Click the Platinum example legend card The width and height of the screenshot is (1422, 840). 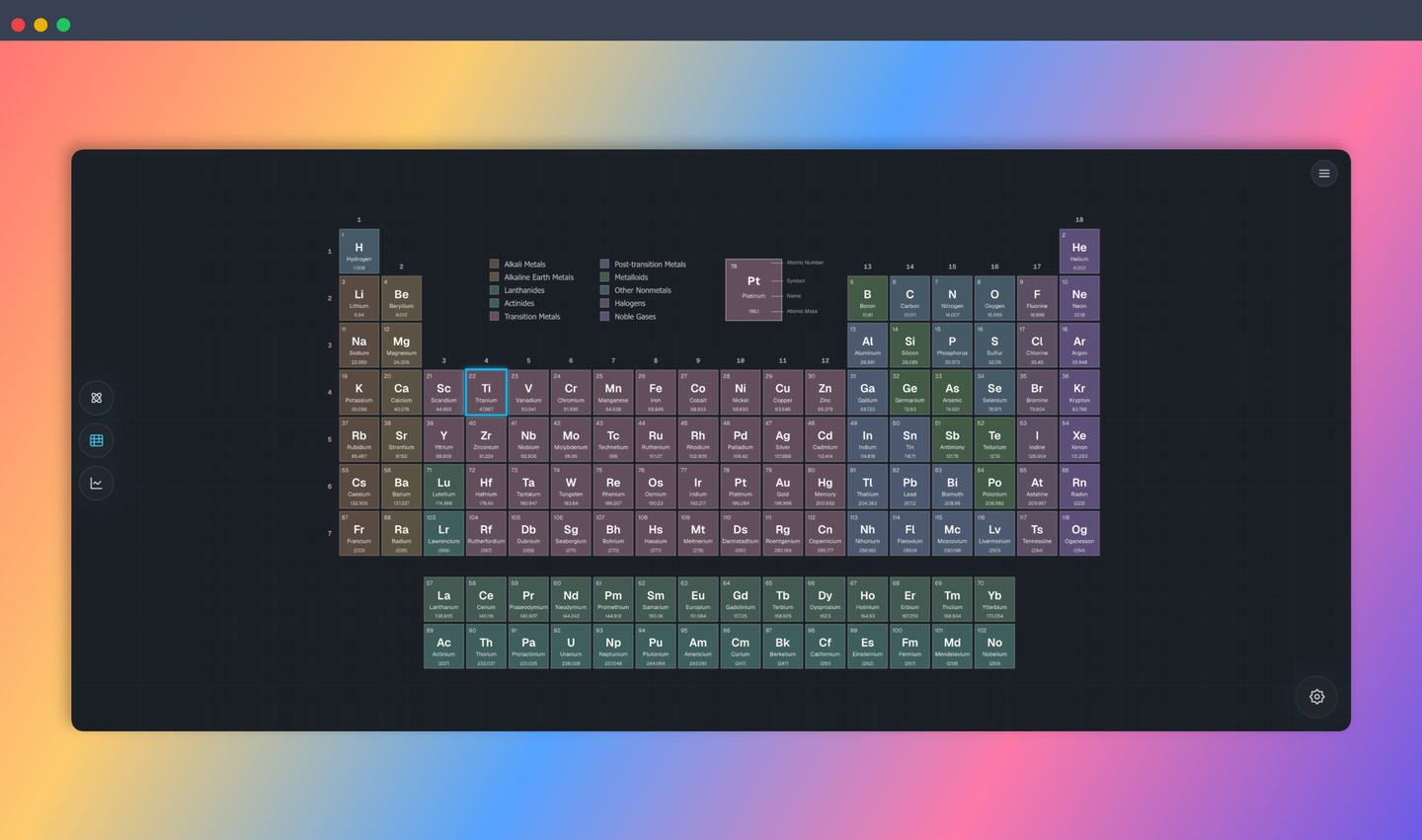tap(753, 289)
